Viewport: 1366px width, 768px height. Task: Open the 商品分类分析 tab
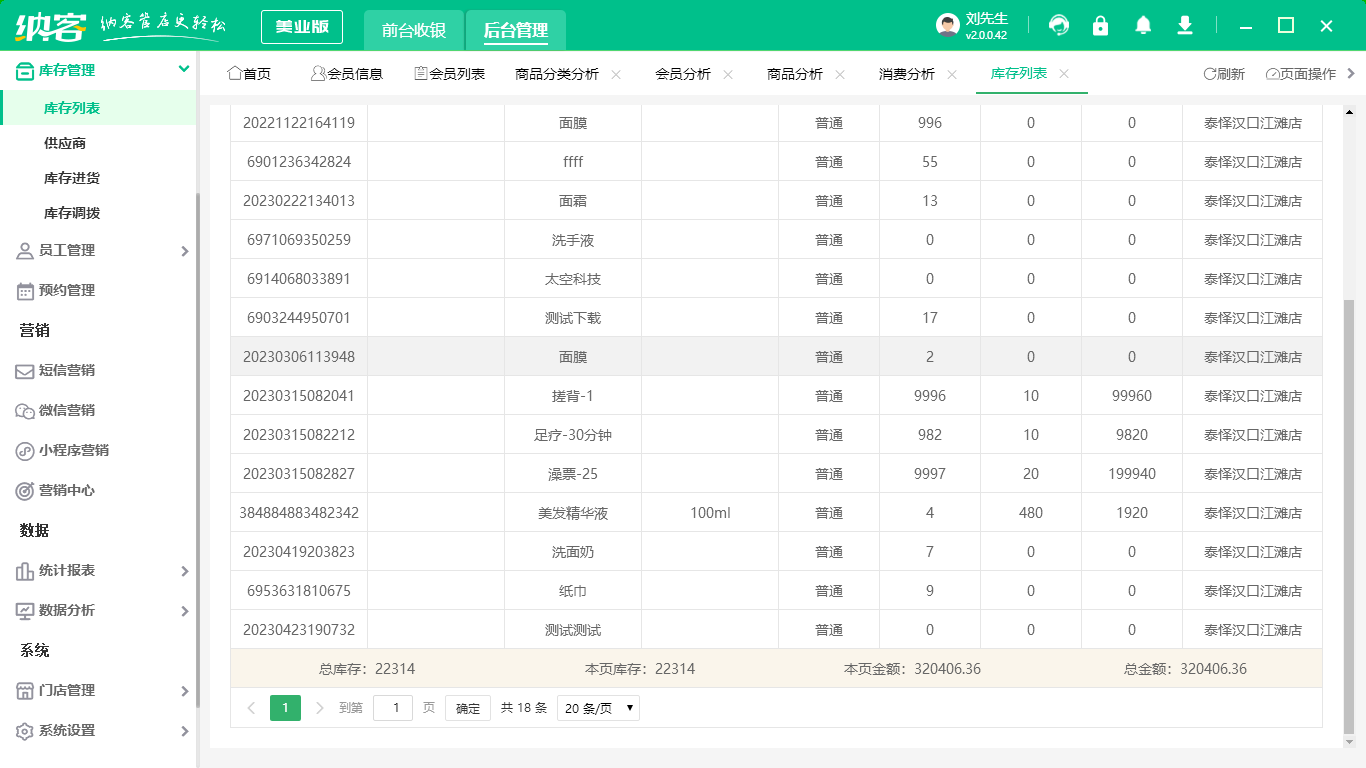click(x=557, y=74)
